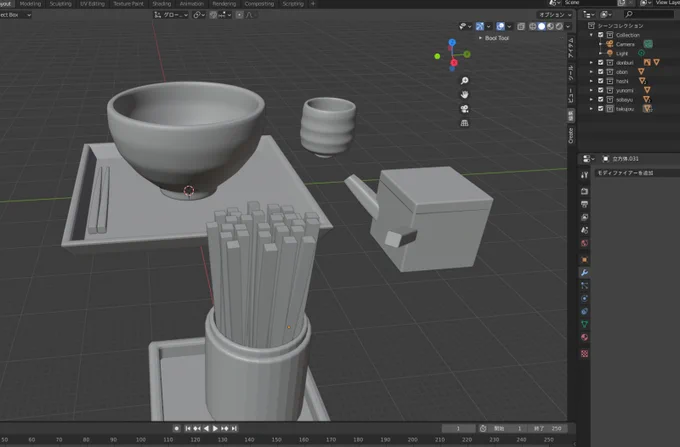Open the Tool properties tab icon

(585, 175)
